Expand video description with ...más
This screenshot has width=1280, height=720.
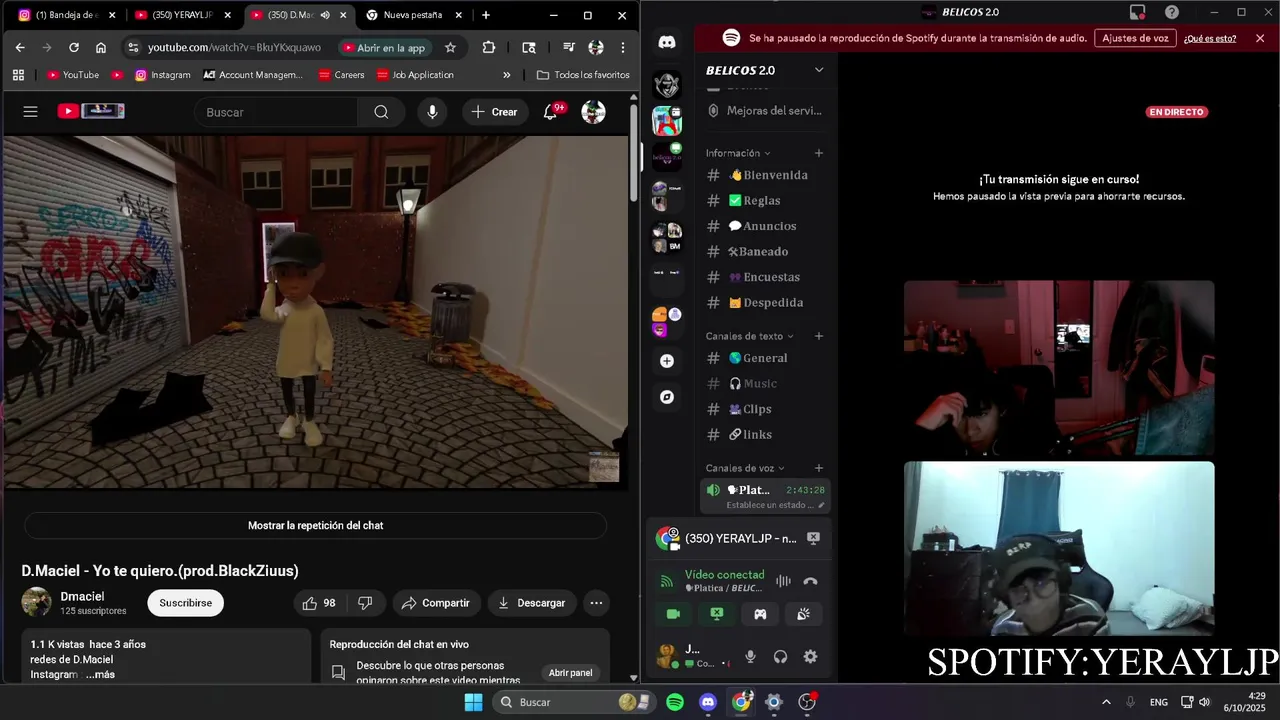(x=100, y=675)
